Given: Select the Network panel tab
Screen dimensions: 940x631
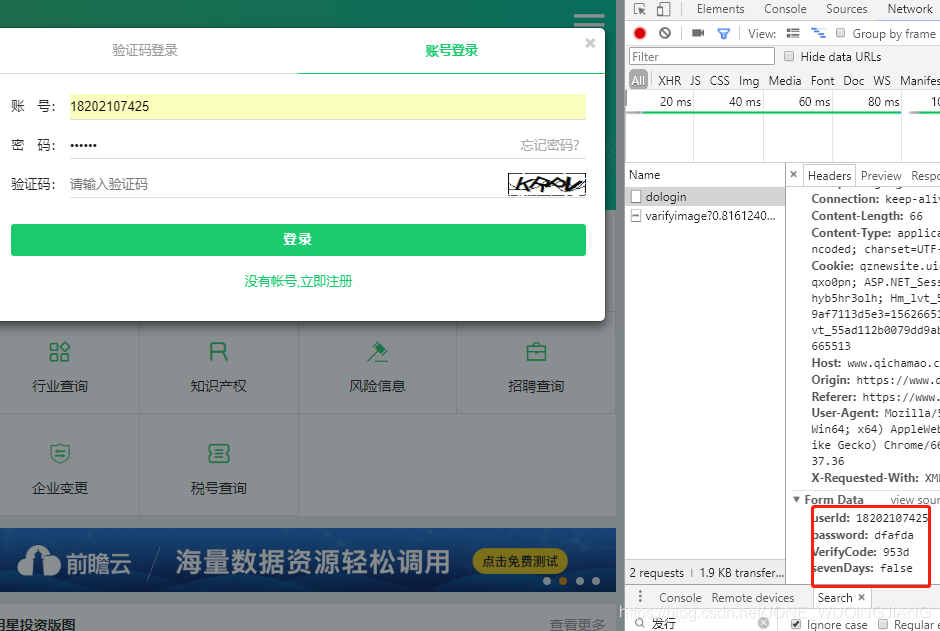Looking at the screenshot, I should (x=909, y=9).
